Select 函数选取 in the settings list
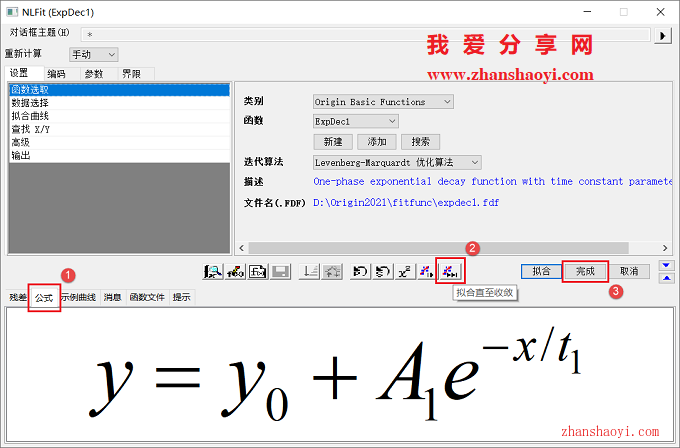 coord(119,90)
